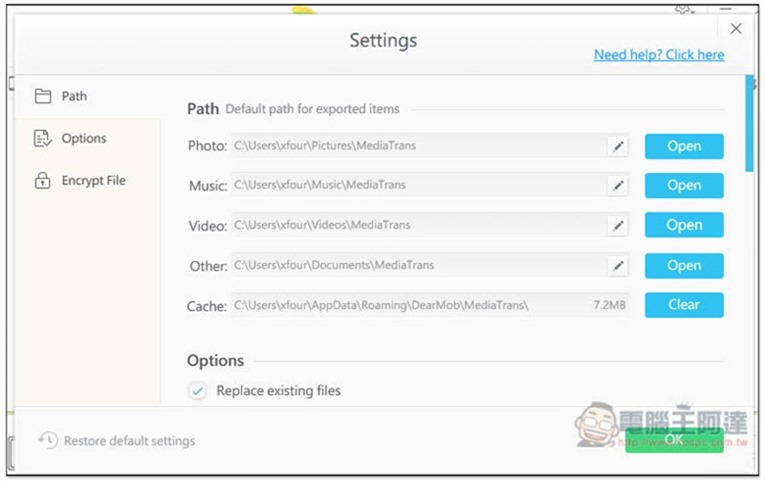Click the pencil edit icon for Photo path
This screenshot has height=481, width=765.
[x=618, y=146]
